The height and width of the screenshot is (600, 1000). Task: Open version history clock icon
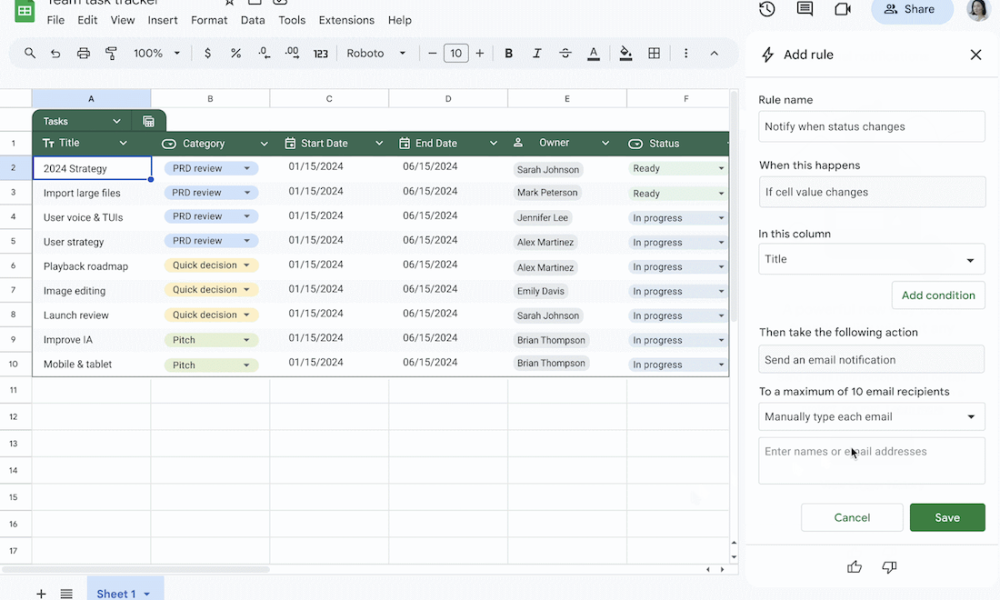pos(767,9)
